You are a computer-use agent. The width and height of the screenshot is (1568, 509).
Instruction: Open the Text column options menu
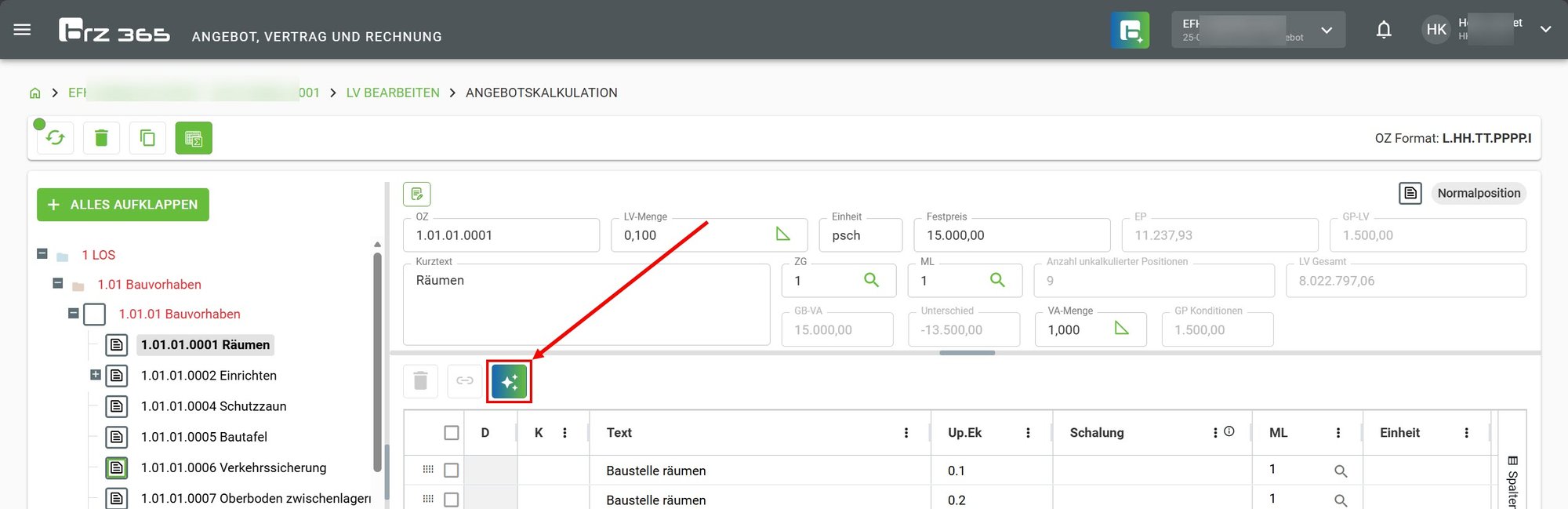point(906,433)
